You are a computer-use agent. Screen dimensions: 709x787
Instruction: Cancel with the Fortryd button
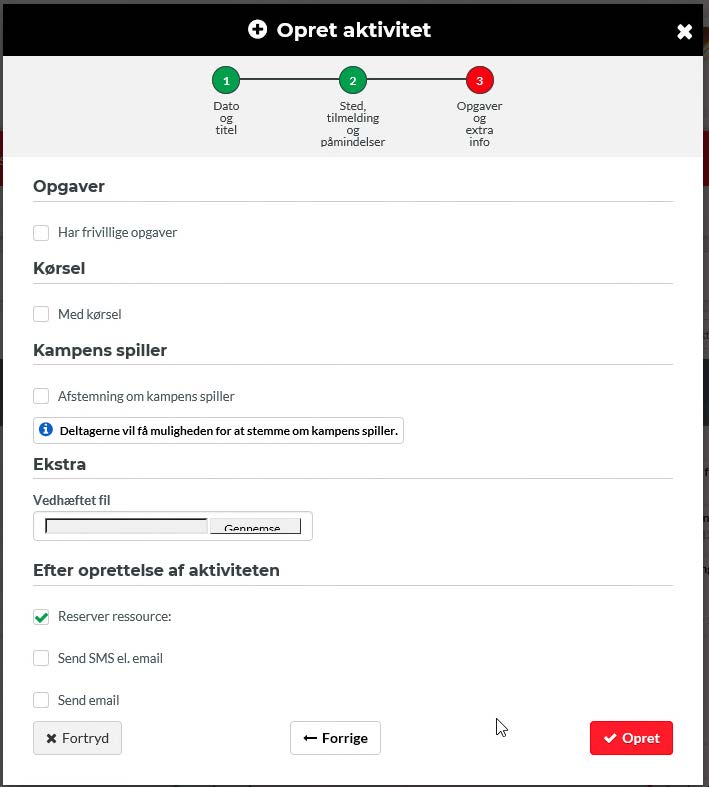pos(77,738)
